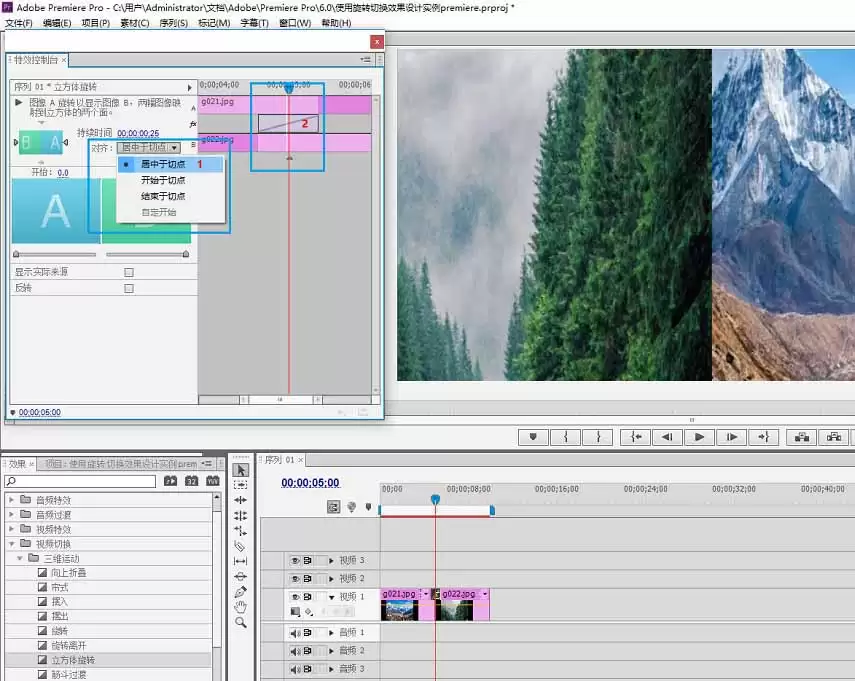Screen dimensions: 855x681
Task: Open the 窗口(W) menu
Action: (x=295, y=23)
